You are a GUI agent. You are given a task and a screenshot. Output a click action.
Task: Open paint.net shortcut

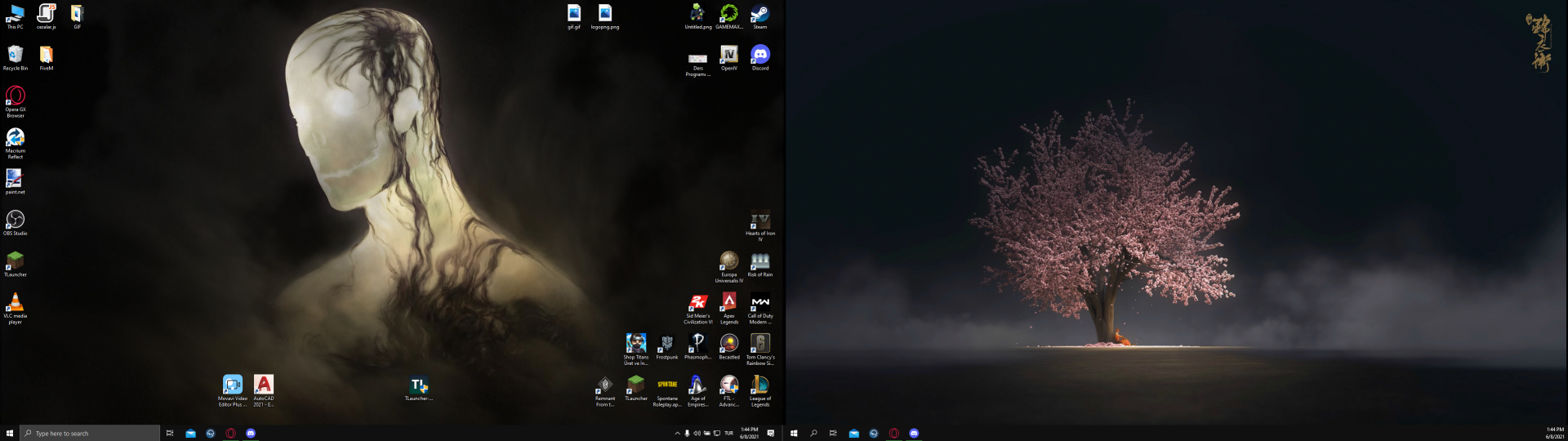[x=15, y=181]
